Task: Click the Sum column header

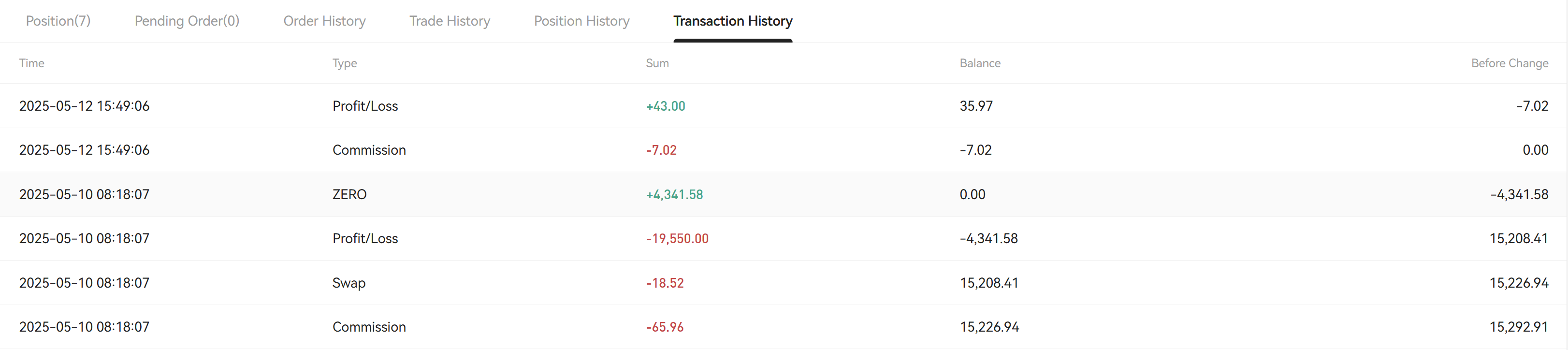Action: [657, 63]
